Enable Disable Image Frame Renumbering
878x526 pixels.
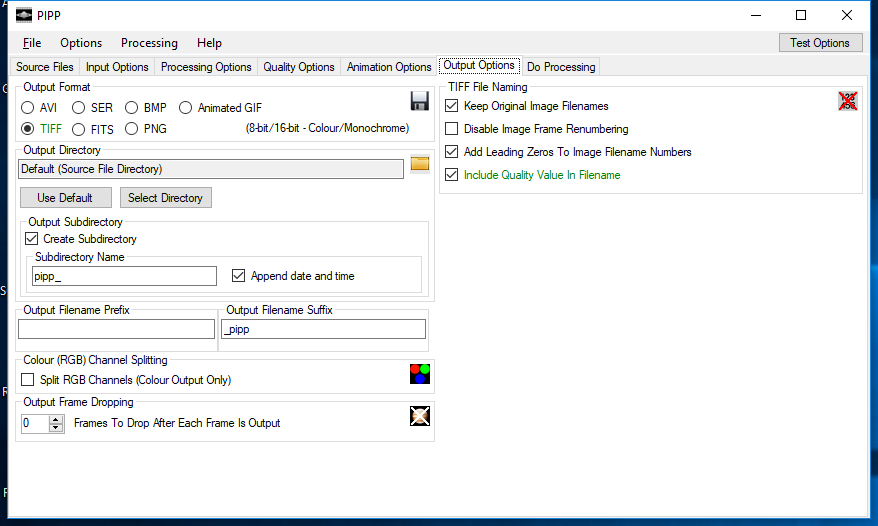451,129
